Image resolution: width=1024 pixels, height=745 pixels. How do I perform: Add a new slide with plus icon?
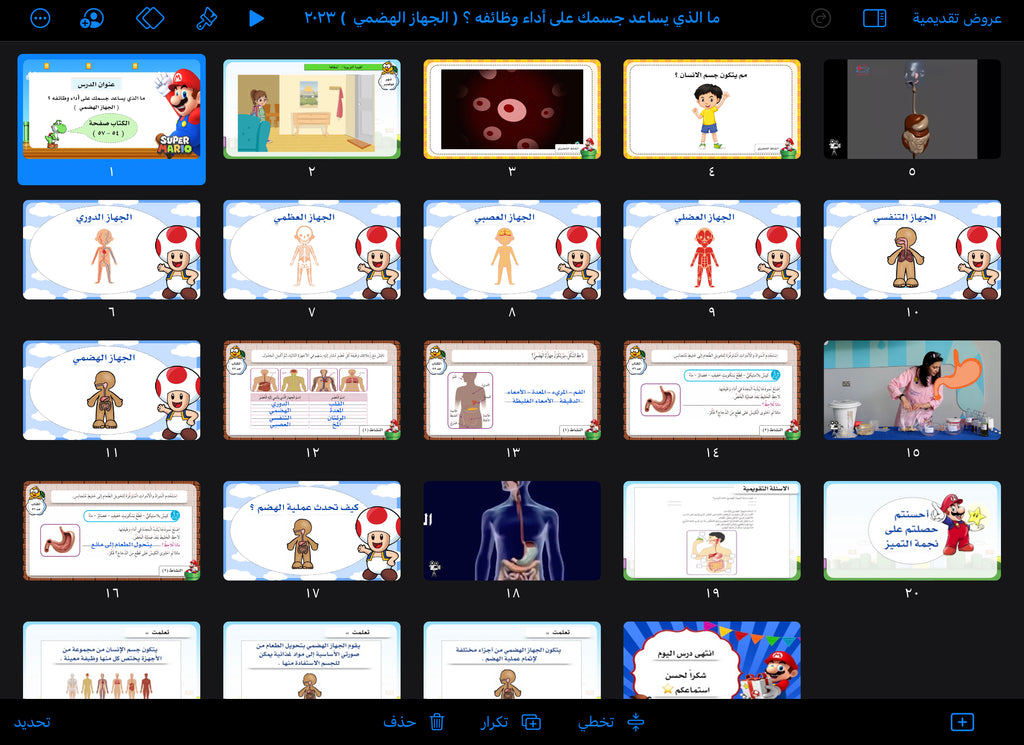962,722
